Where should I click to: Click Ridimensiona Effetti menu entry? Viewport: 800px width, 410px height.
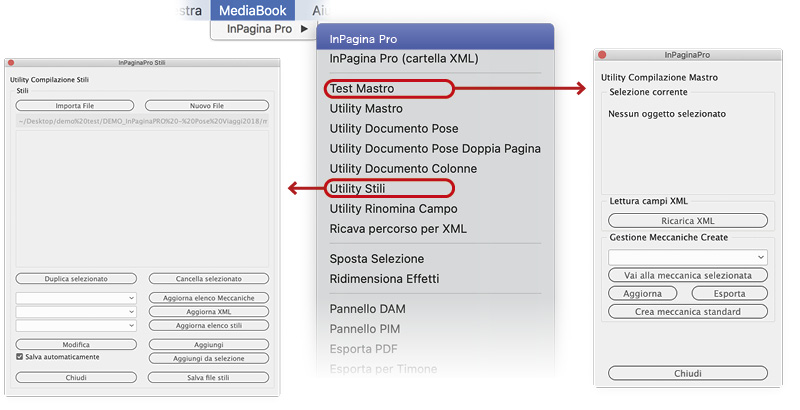[384, 278]
